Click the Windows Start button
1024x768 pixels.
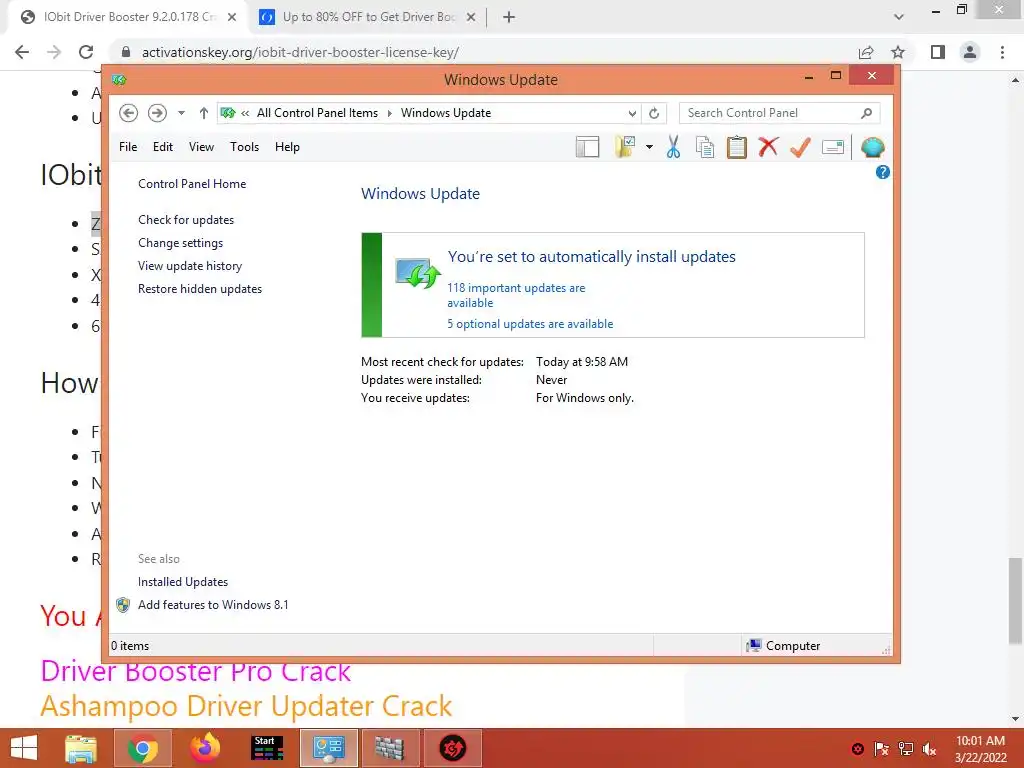[24, 748]
